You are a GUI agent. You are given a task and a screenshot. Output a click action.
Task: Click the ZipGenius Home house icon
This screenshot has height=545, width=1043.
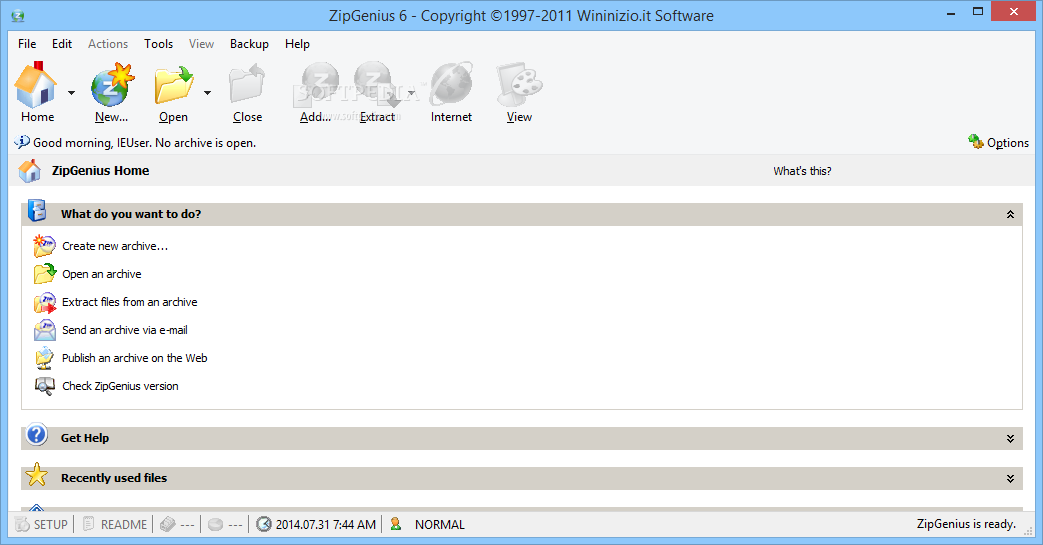tap(29, 171)
